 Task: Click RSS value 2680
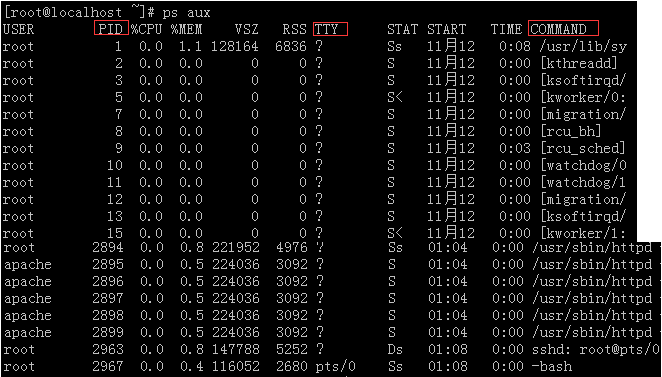point(292,366)
